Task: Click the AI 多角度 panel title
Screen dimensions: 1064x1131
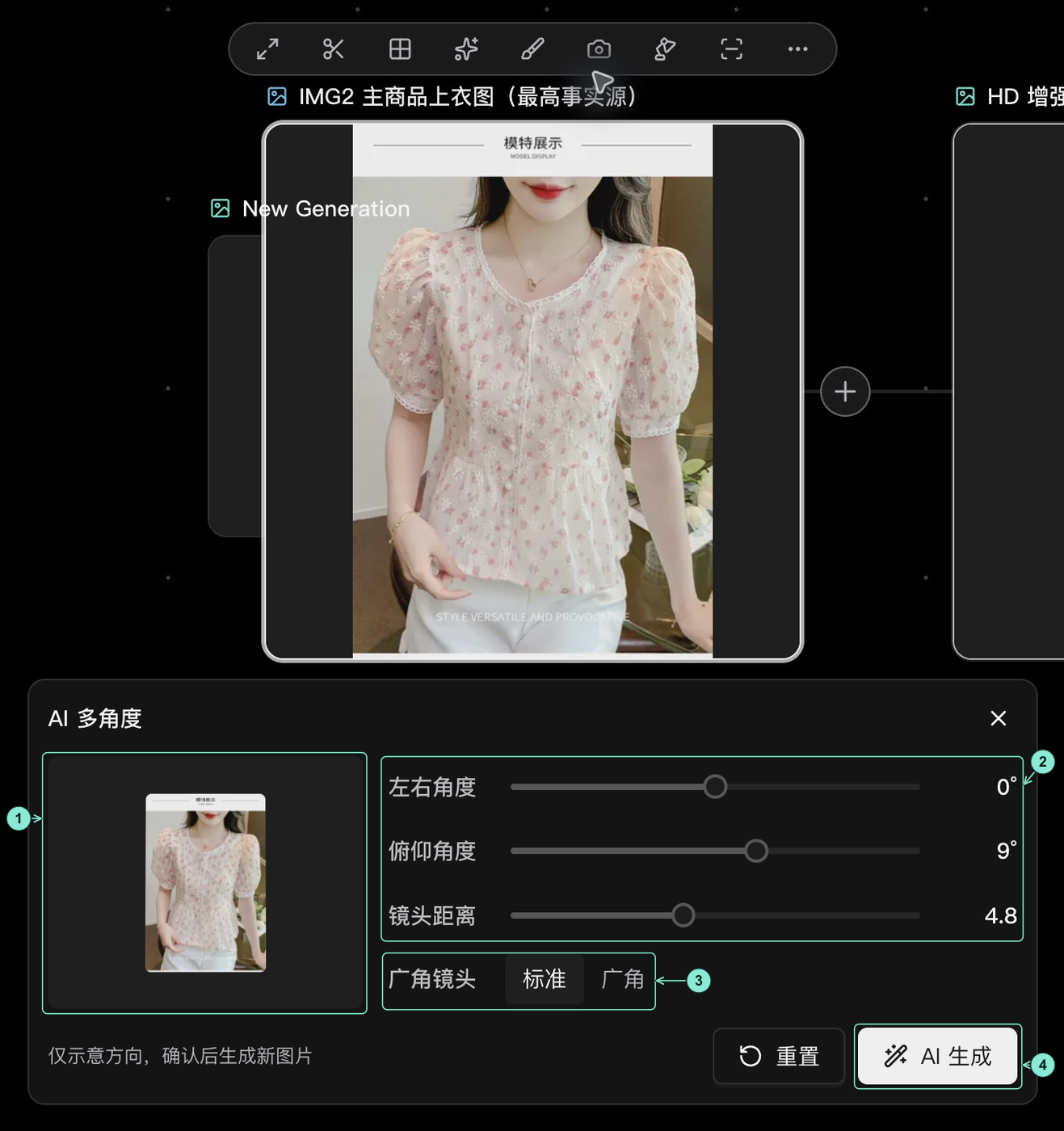Action: [95, 718]
